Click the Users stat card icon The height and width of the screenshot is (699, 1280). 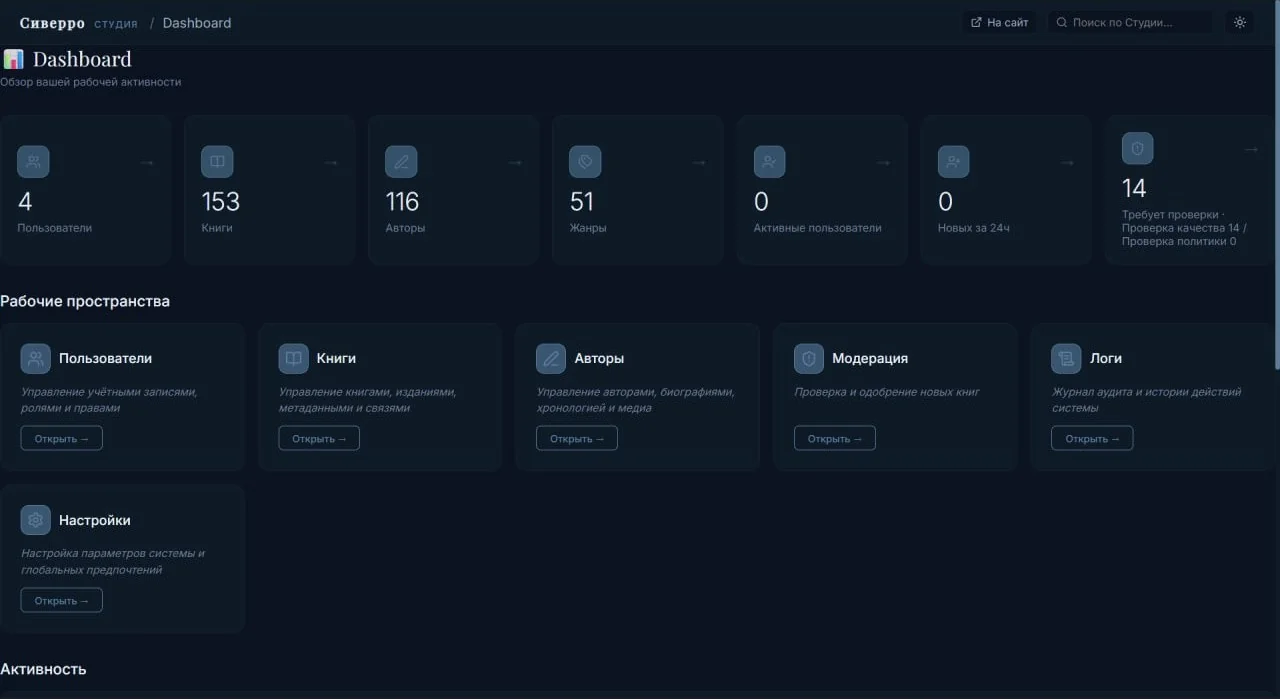pyautogui.click(x=33, y=162)
